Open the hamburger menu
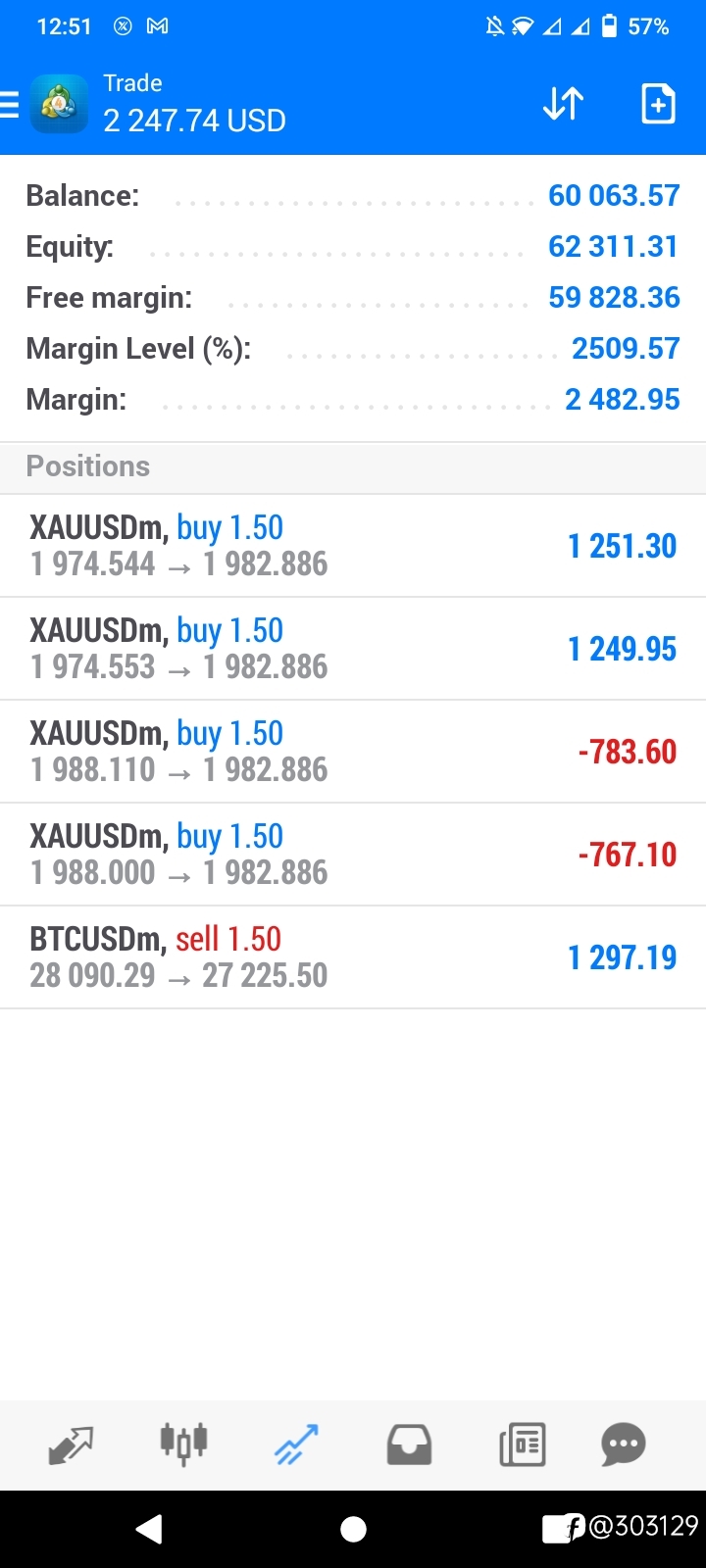The height and width of the screenshot is (1568, 706). click(x=9, y=104)
